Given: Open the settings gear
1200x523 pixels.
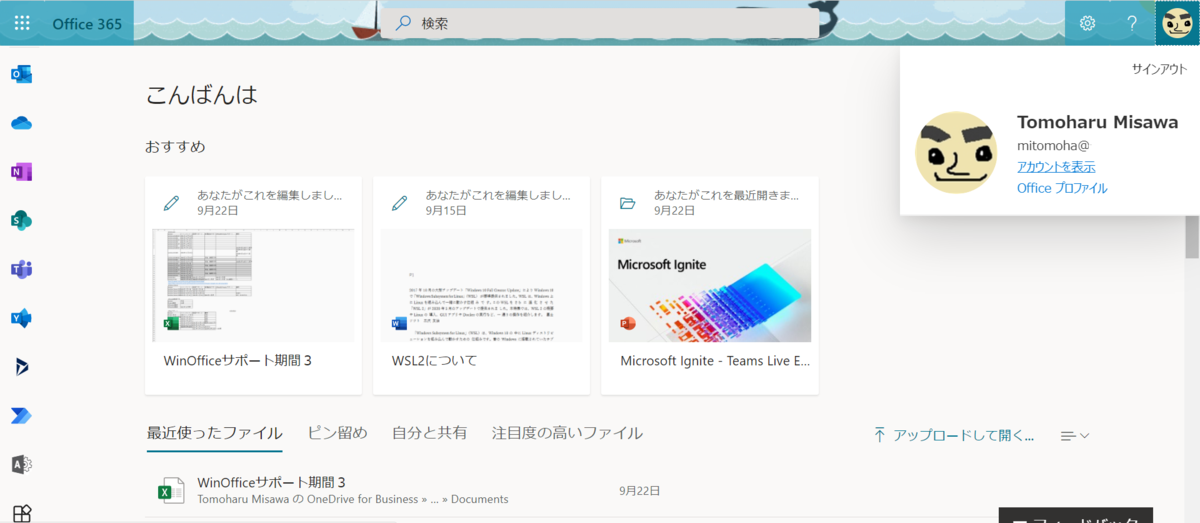Looking at the screenshot, I should click(1088, 23).
